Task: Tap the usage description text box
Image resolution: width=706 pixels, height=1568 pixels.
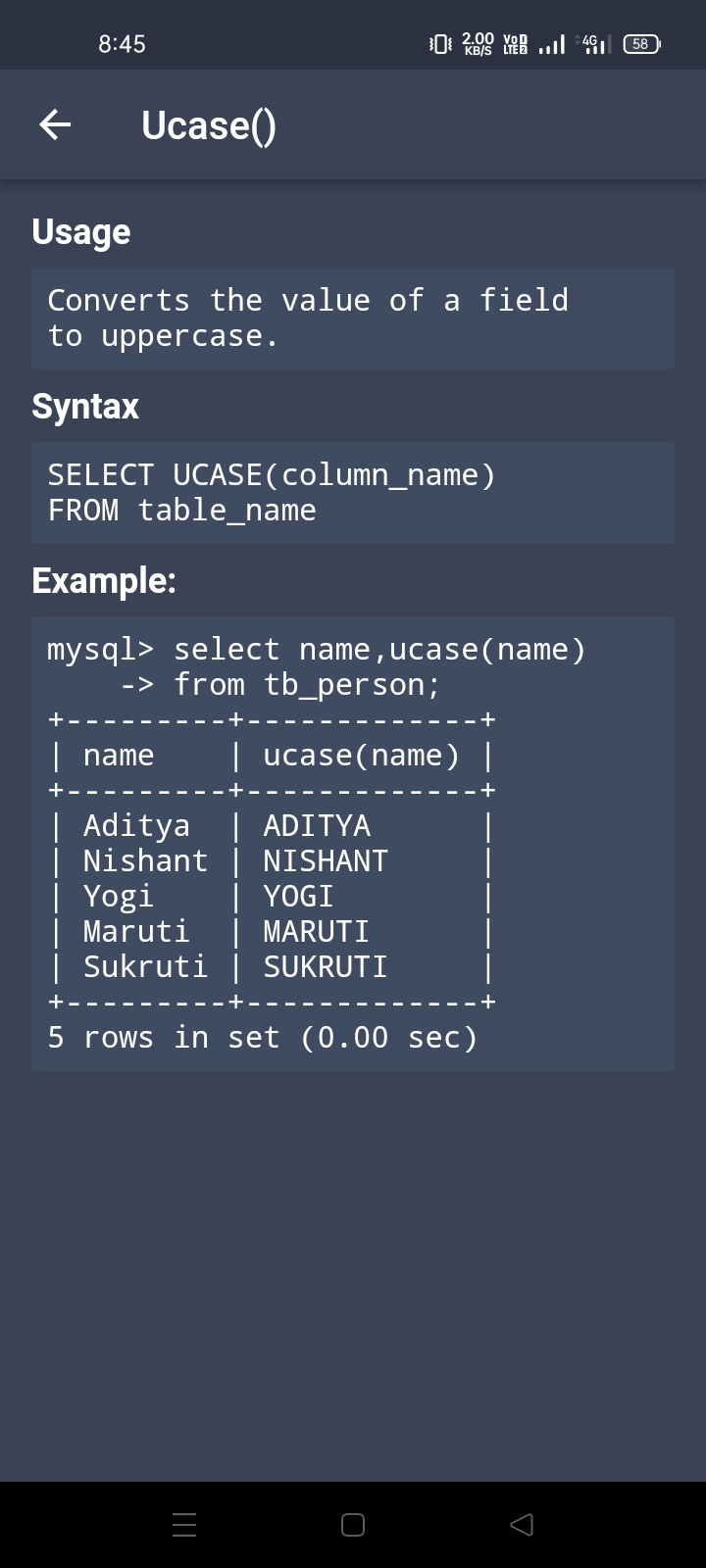Action: (x=353, y=318)
